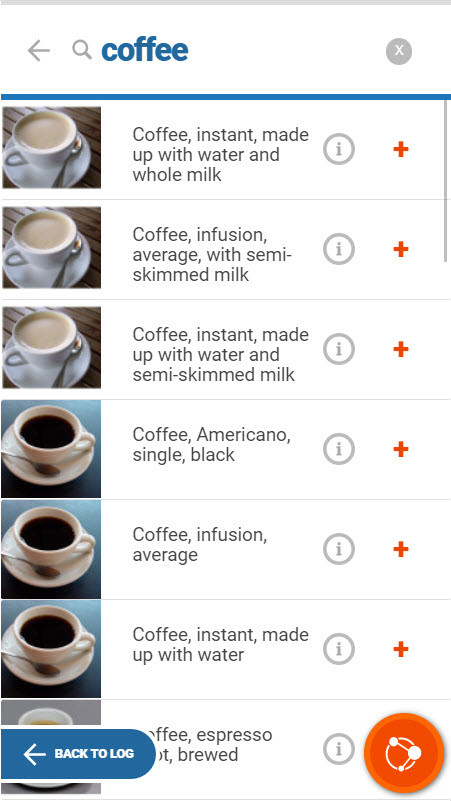Viewport: 451px width, 801px height.
Task: Show info for infusion with semi-skimmed milk
Action: click(x=338, y=249)
